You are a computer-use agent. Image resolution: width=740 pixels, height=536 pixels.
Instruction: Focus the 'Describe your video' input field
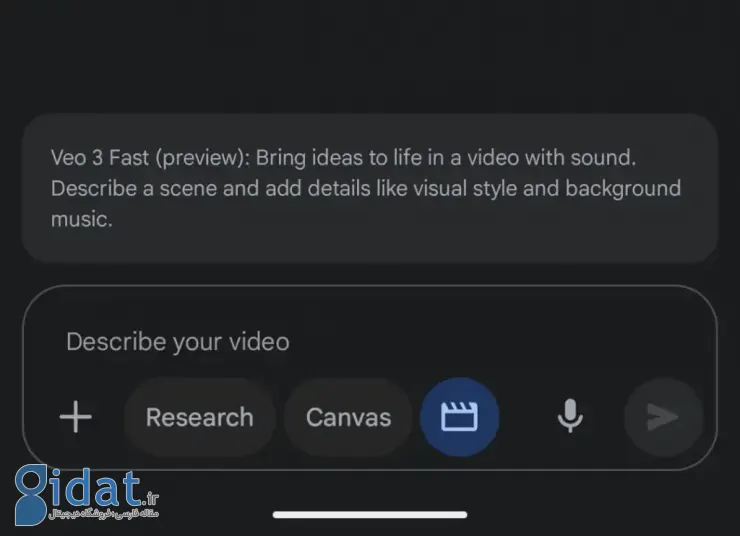pyautogui.click(x=177, y=342)
